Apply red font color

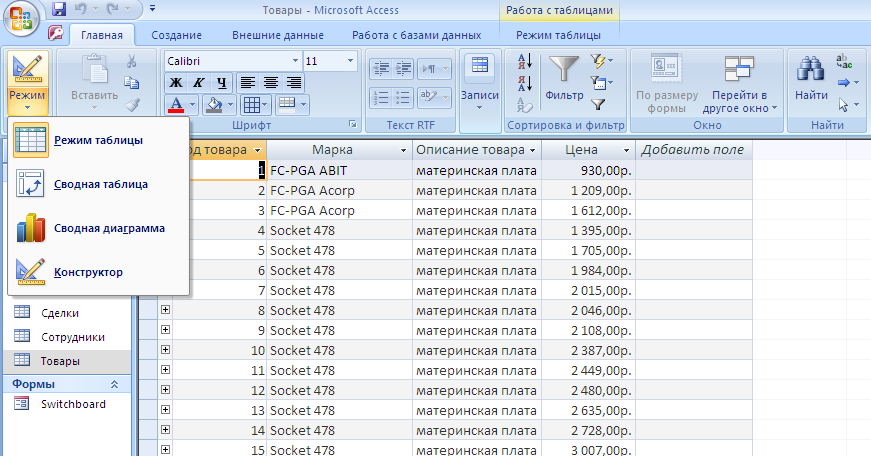[x=176, y=104]
